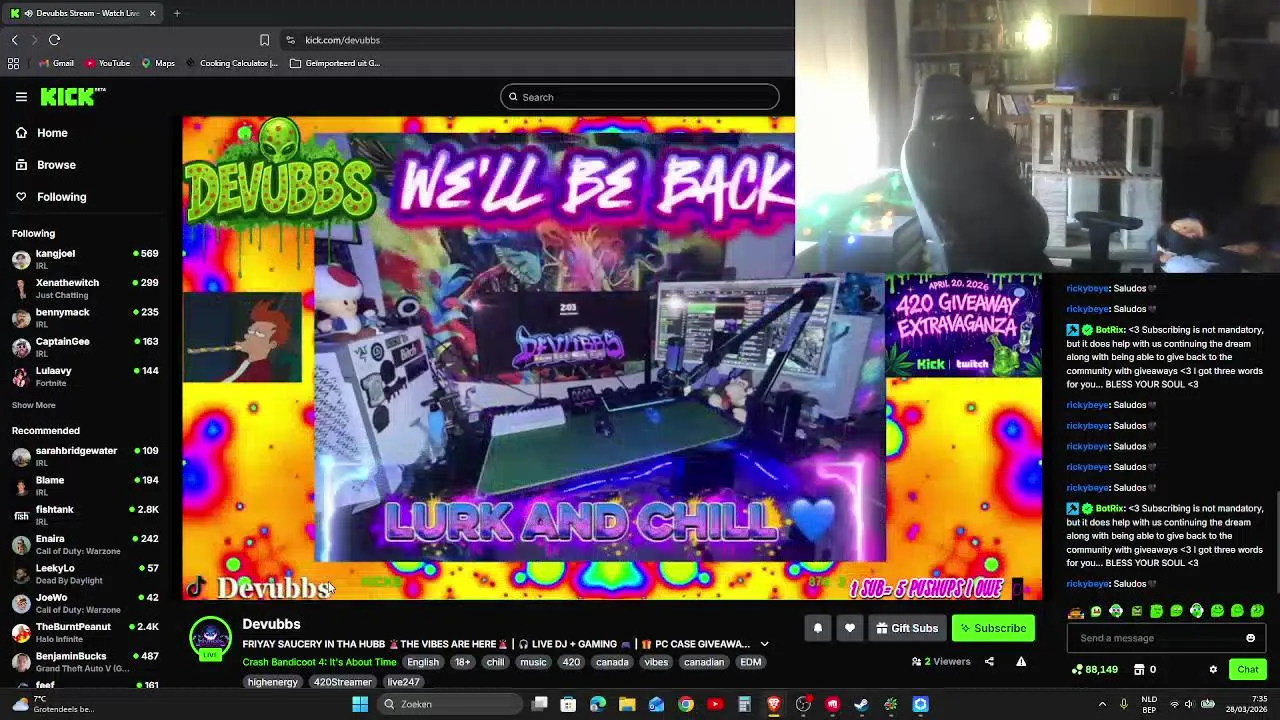The image size is (1280, 720).
Task: Select the EDM tag
Action: [750, 662]
